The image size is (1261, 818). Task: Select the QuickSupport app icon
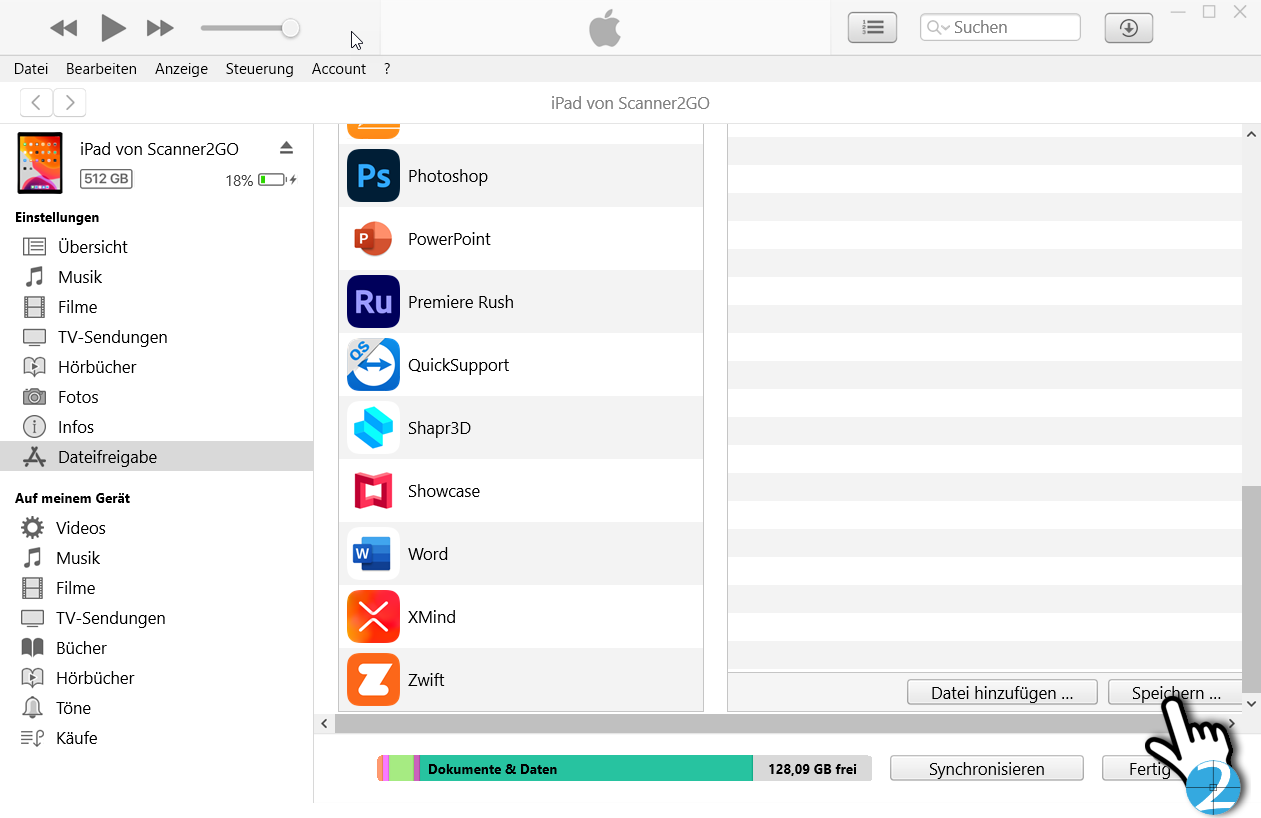(x=373, y=365)
